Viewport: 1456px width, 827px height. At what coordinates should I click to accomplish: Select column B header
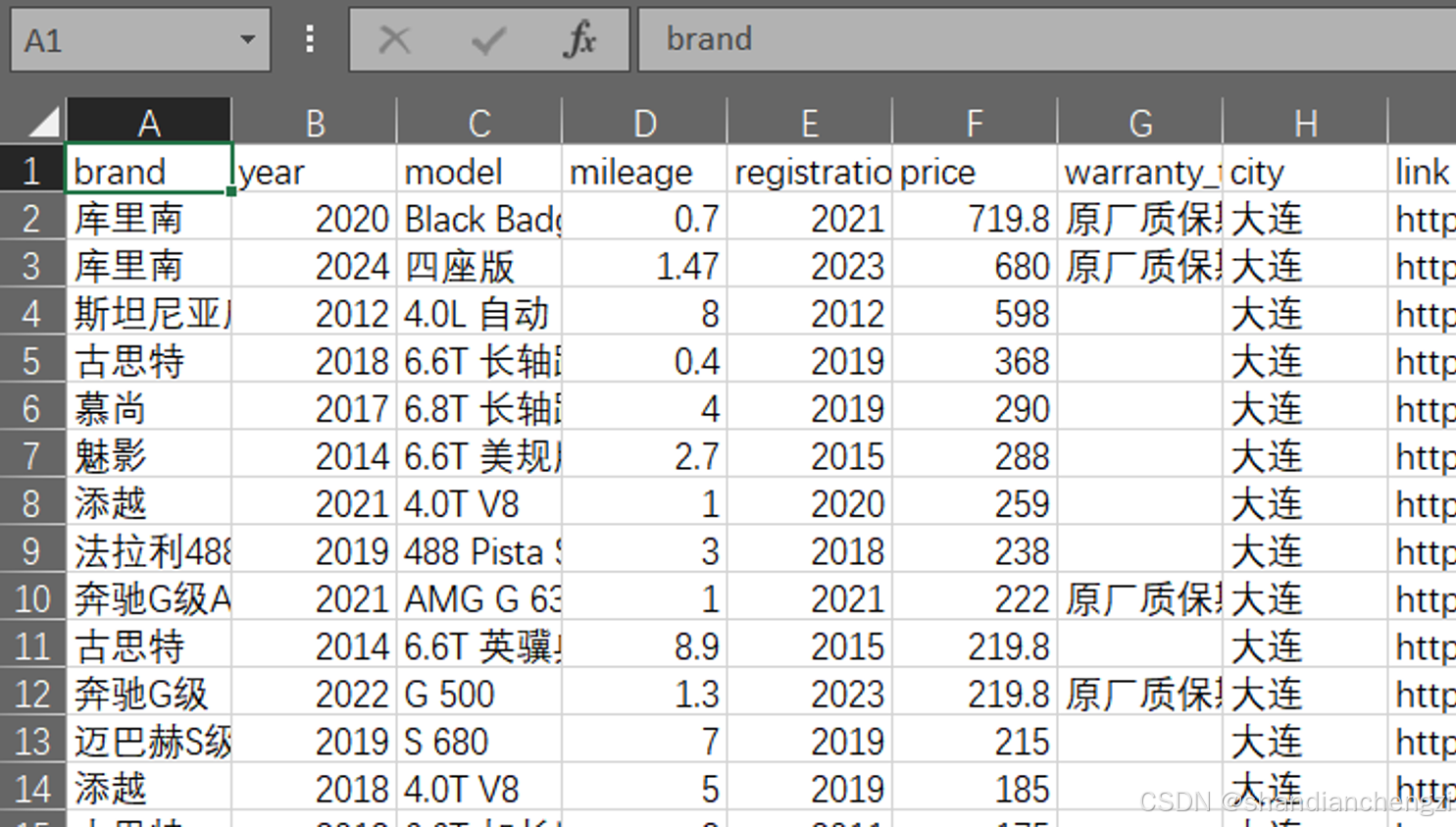315,122
